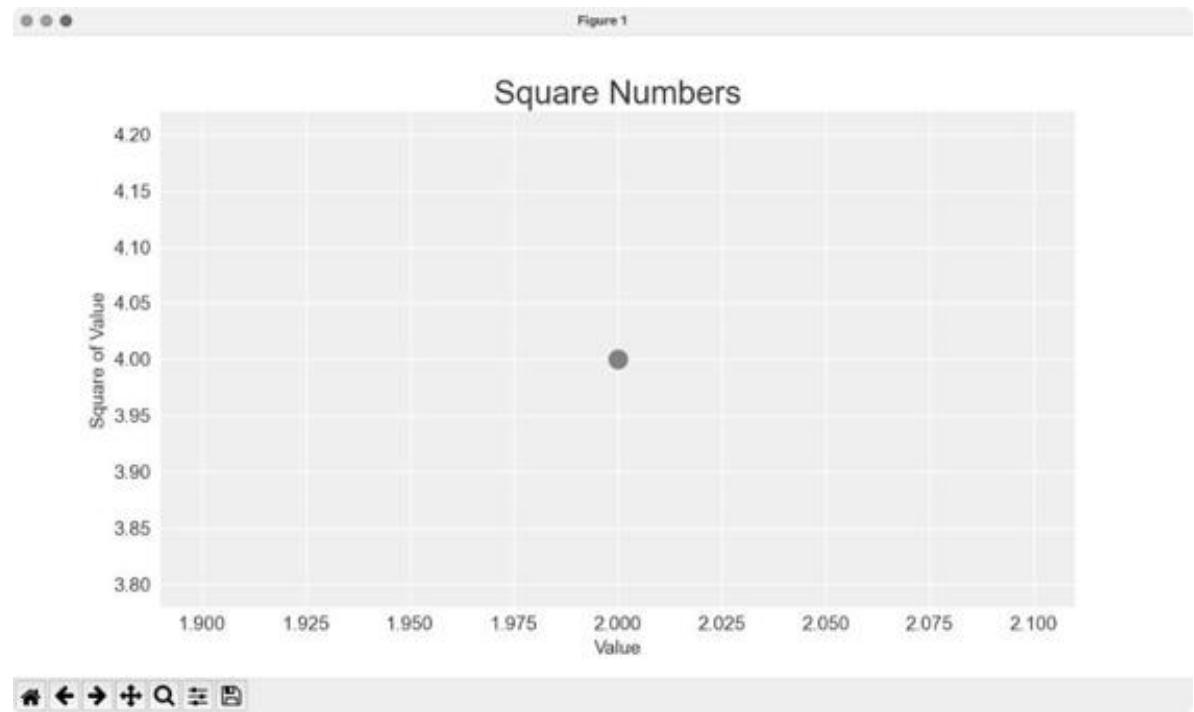Go back to previous view
This screenshot has height=712, width=1194.
tap(64, 695)
